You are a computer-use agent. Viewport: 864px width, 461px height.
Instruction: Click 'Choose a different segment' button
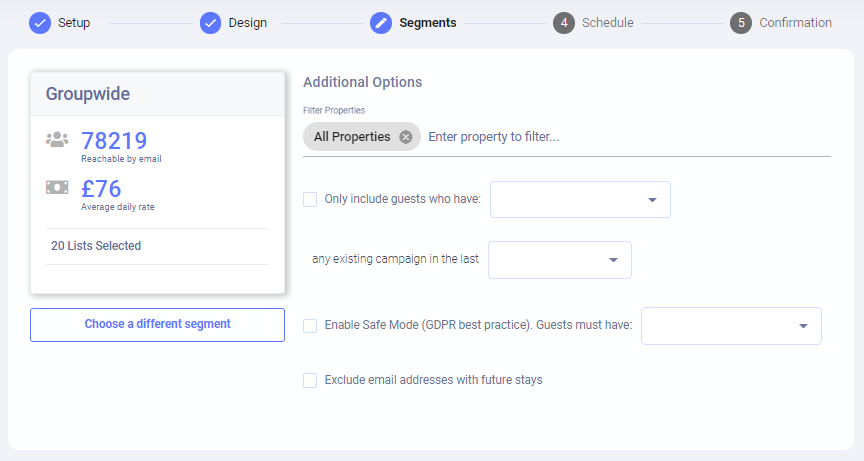pos(157,325)
